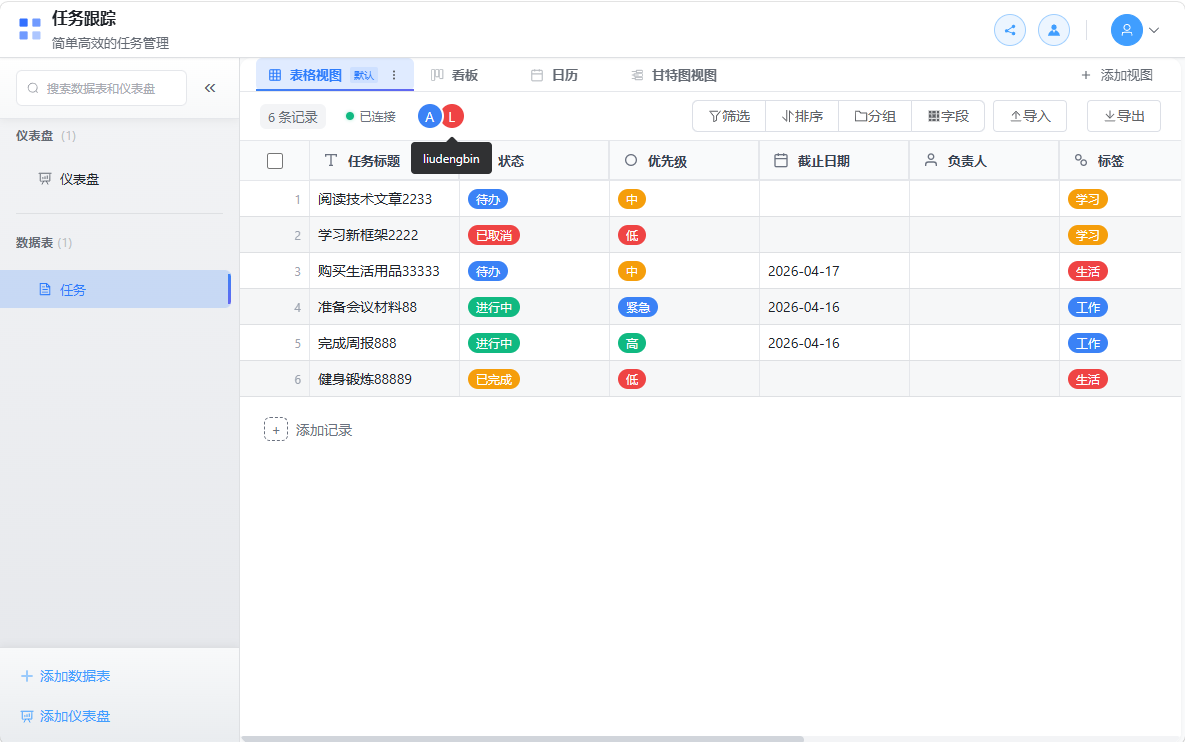Open the 分组 grouping options
This screenshot has height=742, width=1185.
875,116
